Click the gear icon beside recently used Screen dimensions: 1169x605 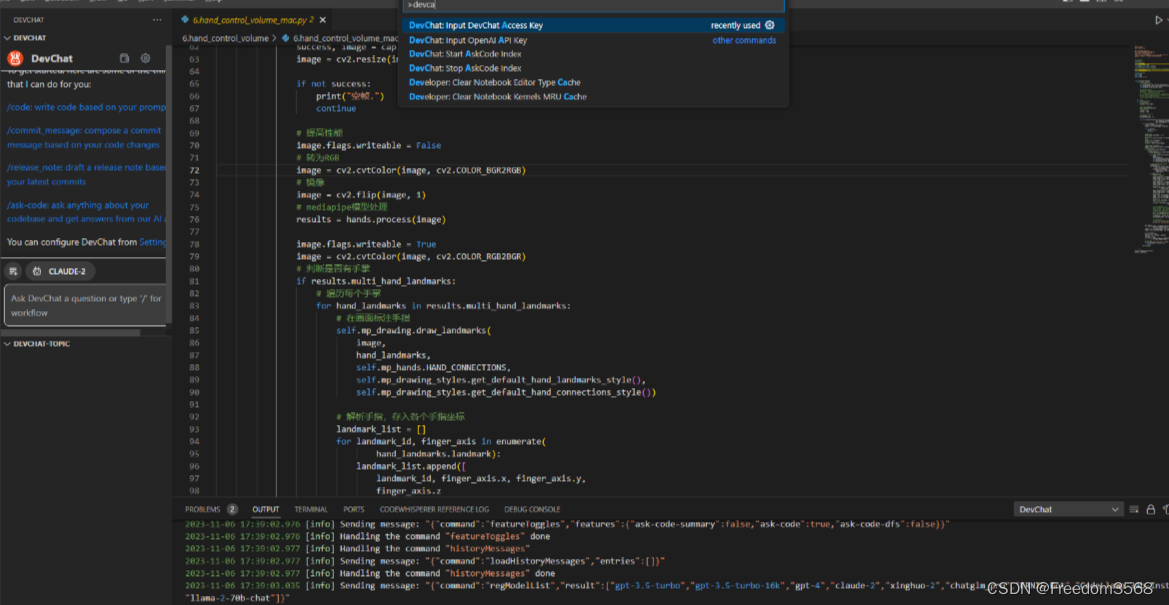coord(770,26)
